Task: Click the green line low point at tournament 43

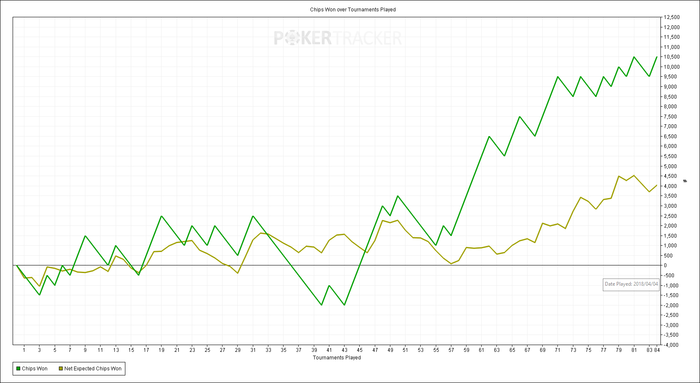Action: click(344, 305)
